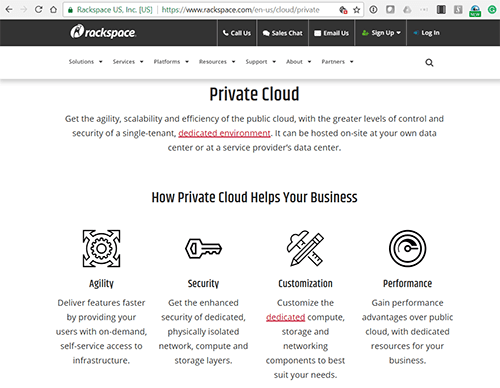The height and width of the screenshot is (388, 500).
Task: Click the 'Customization' heading text
Action: tap(305, 284)
